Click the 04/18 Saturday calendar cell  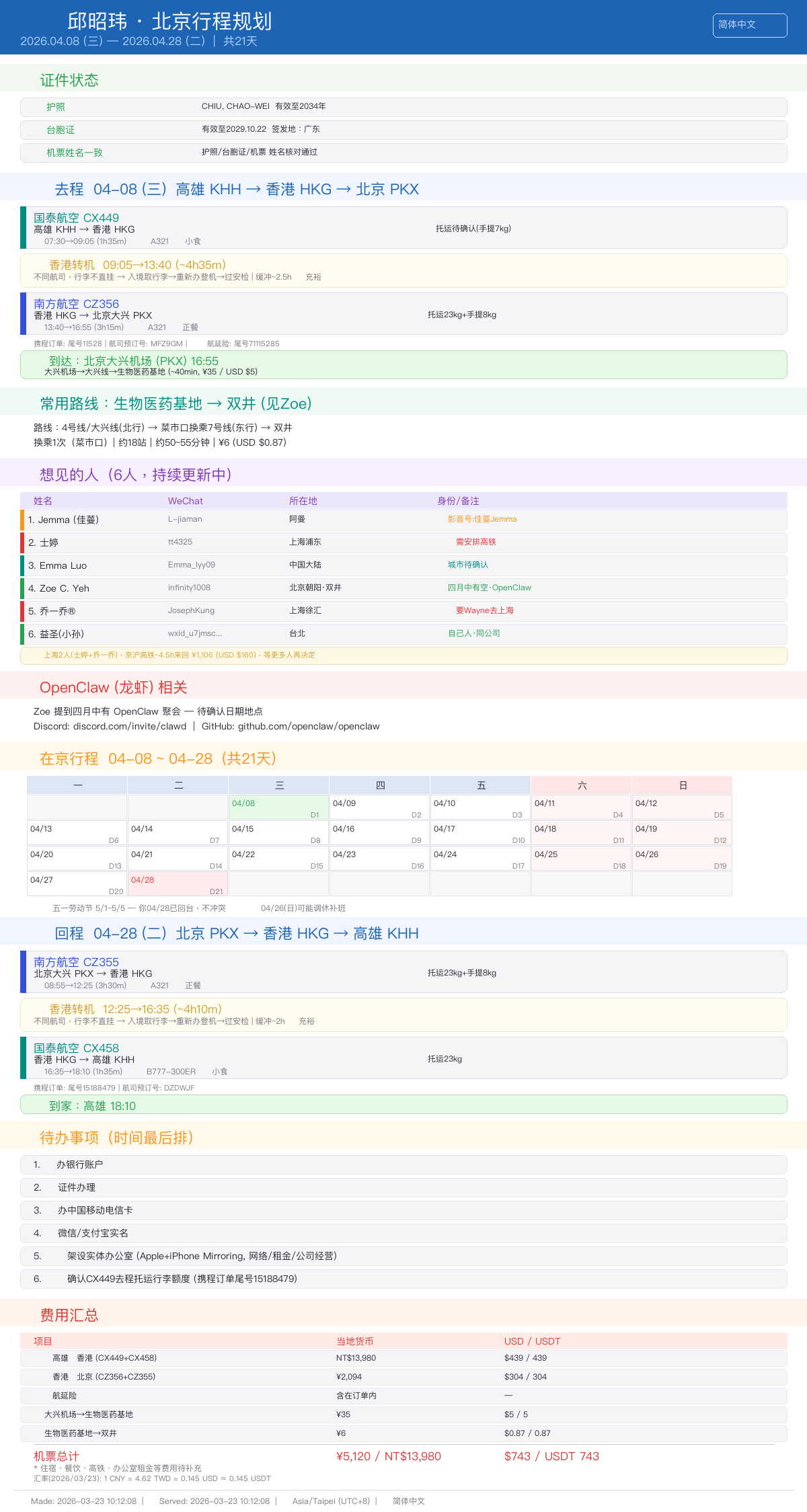(x=581, y=833)
